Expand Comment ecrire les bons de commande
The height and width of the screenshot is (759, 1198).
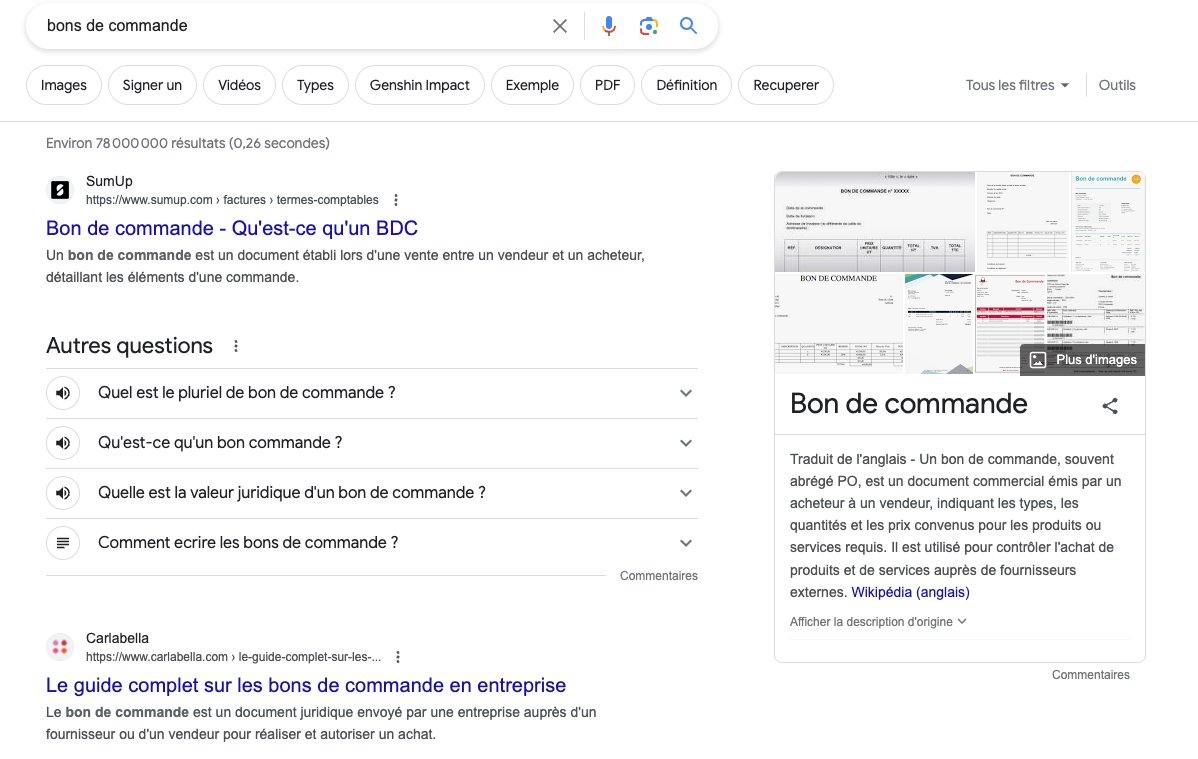click(372, 543)
